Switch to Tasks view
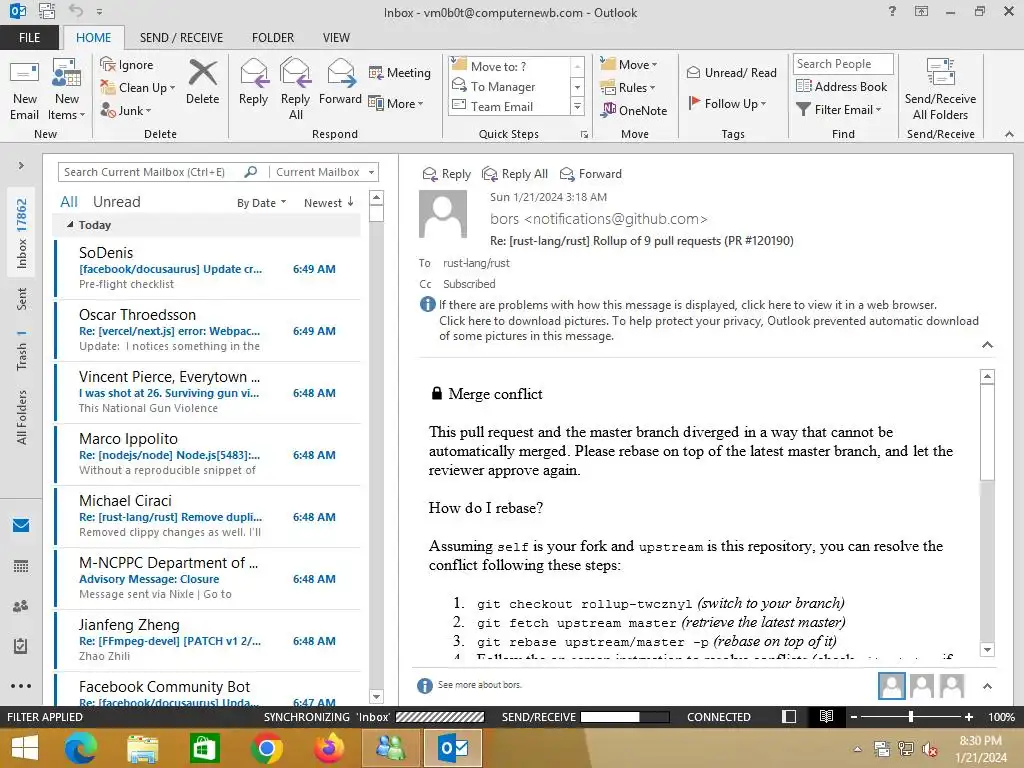 [21, 646]
